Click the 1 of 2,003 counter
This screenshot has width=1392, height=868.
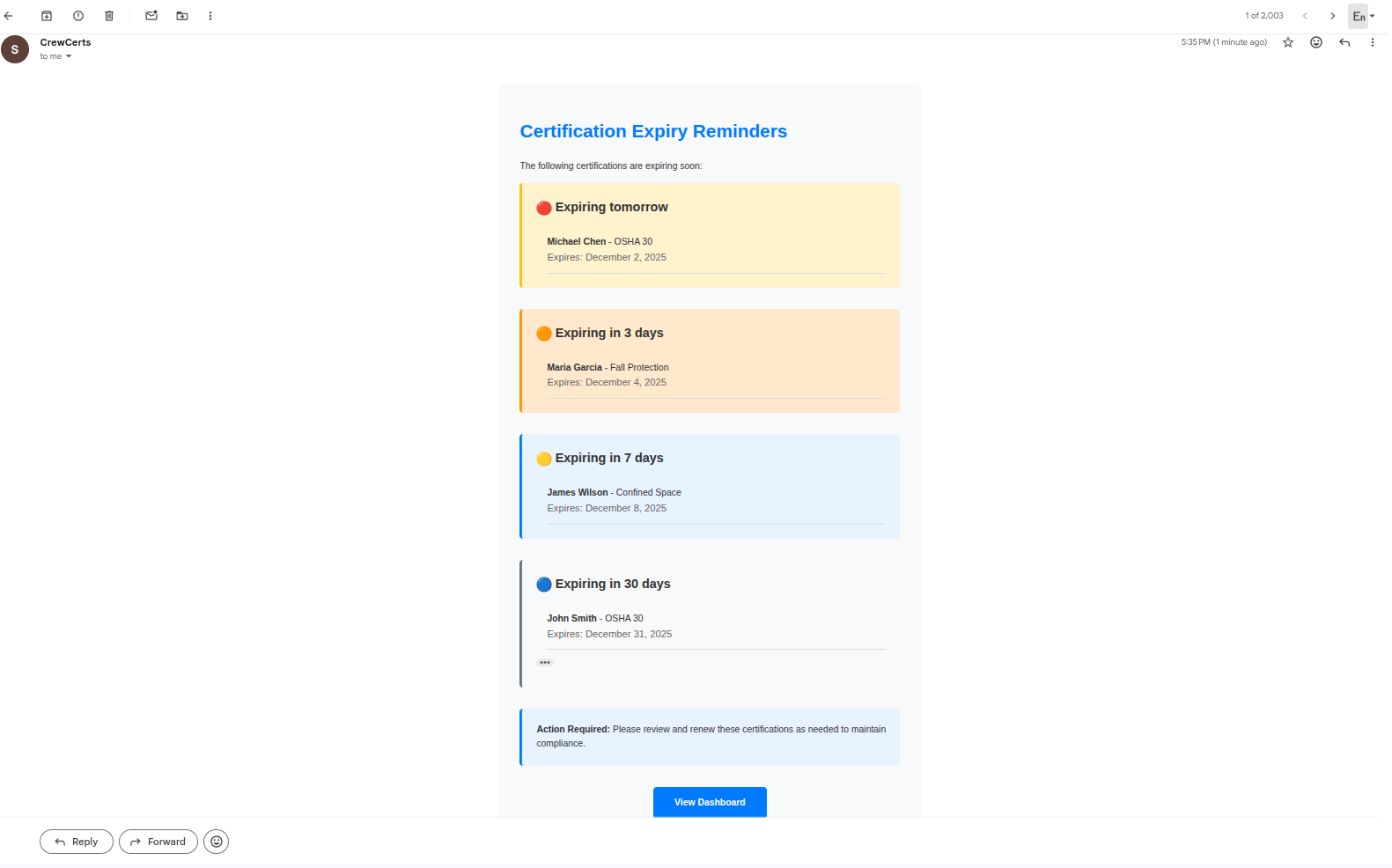click(x=1264, y=16)
